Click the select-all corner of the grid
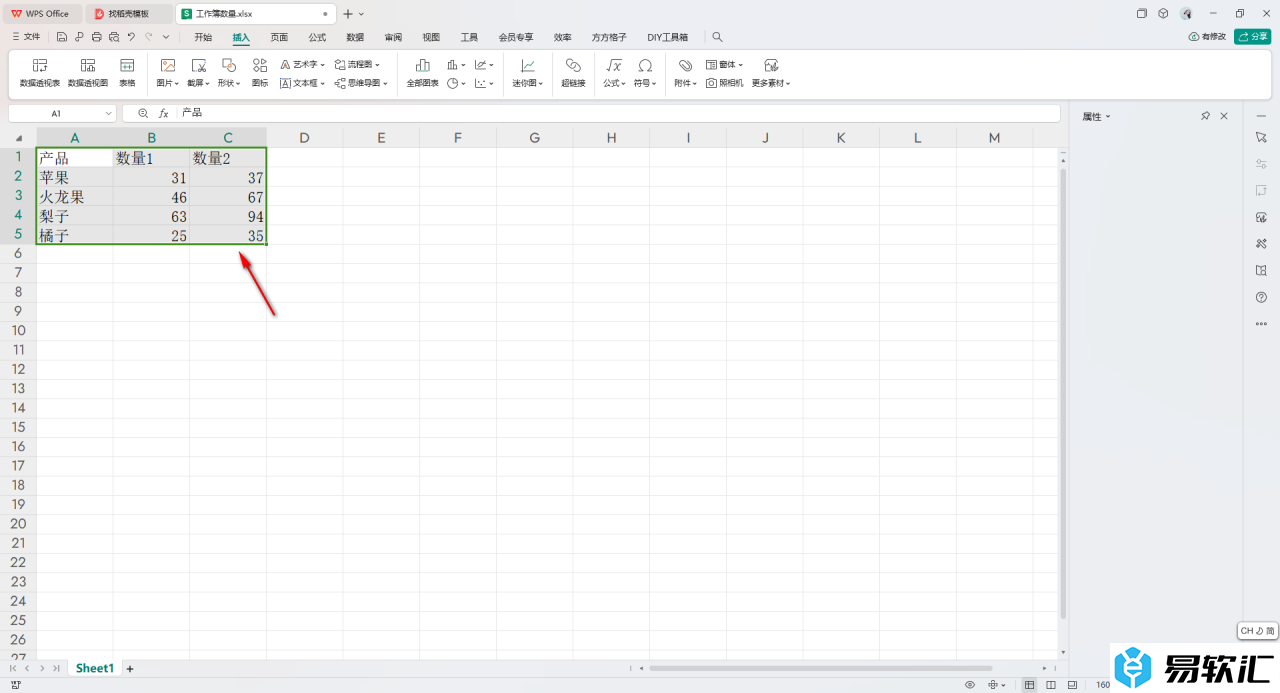1280x693 pixels. pyautogui.click(x=18, y=138)
